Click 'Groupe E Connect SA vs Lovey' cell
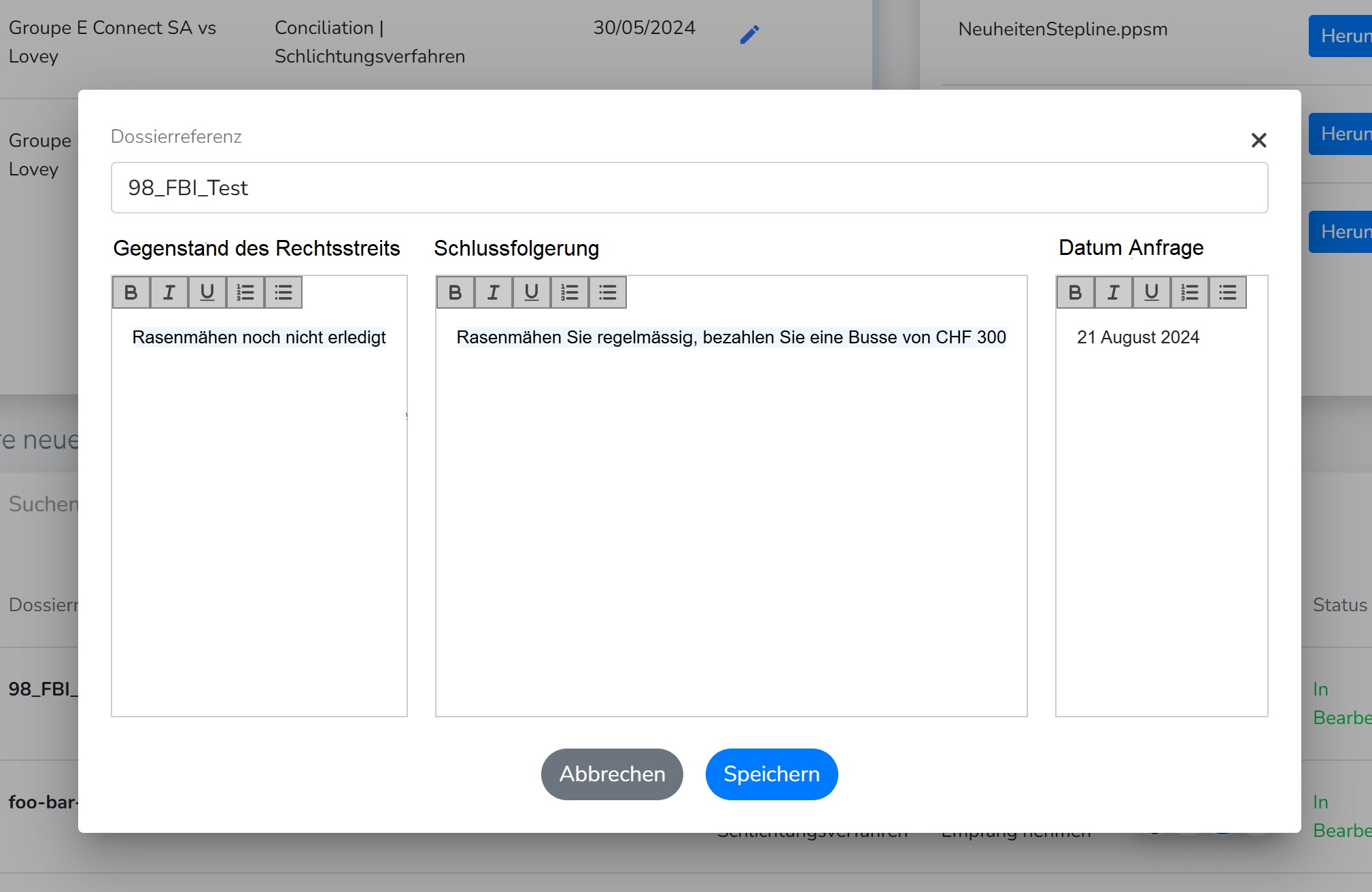 click(x=112, y=42)
